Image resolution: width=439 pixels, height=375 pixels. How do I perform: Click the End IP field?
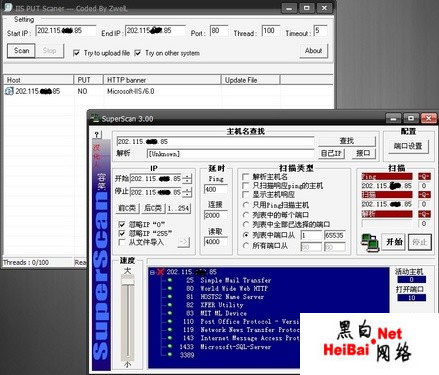(155, 31)
